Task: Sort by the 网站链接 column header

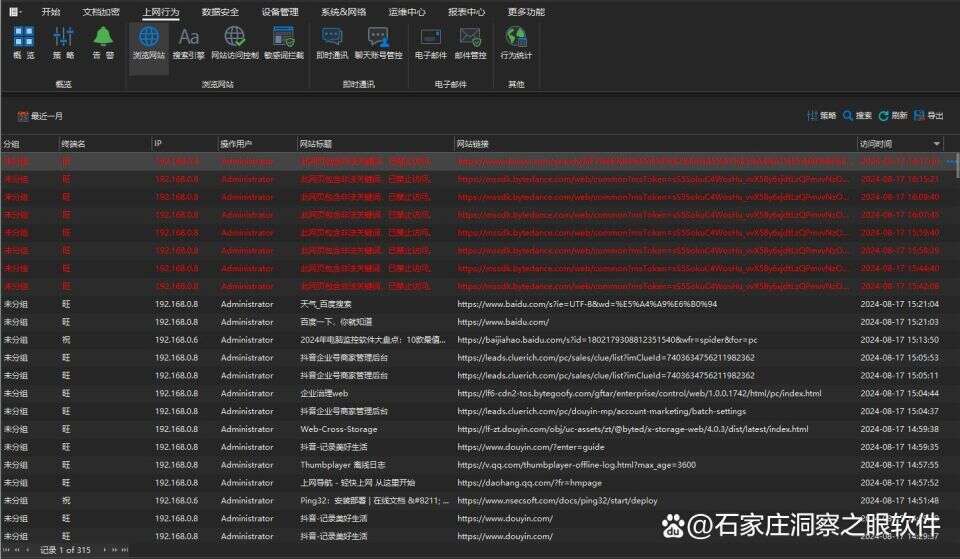Action: (655, 144)
